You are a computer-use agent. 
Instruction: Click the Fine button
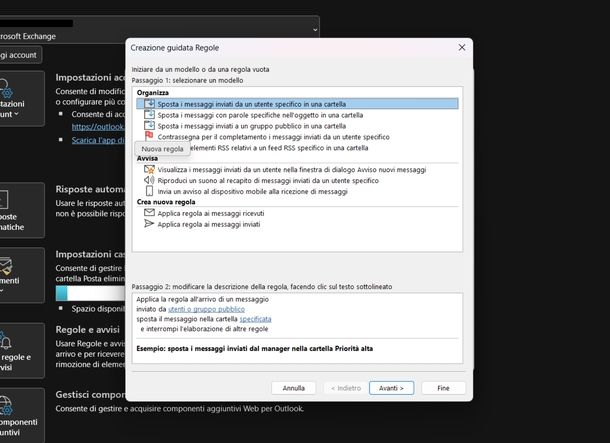[443, 388]
